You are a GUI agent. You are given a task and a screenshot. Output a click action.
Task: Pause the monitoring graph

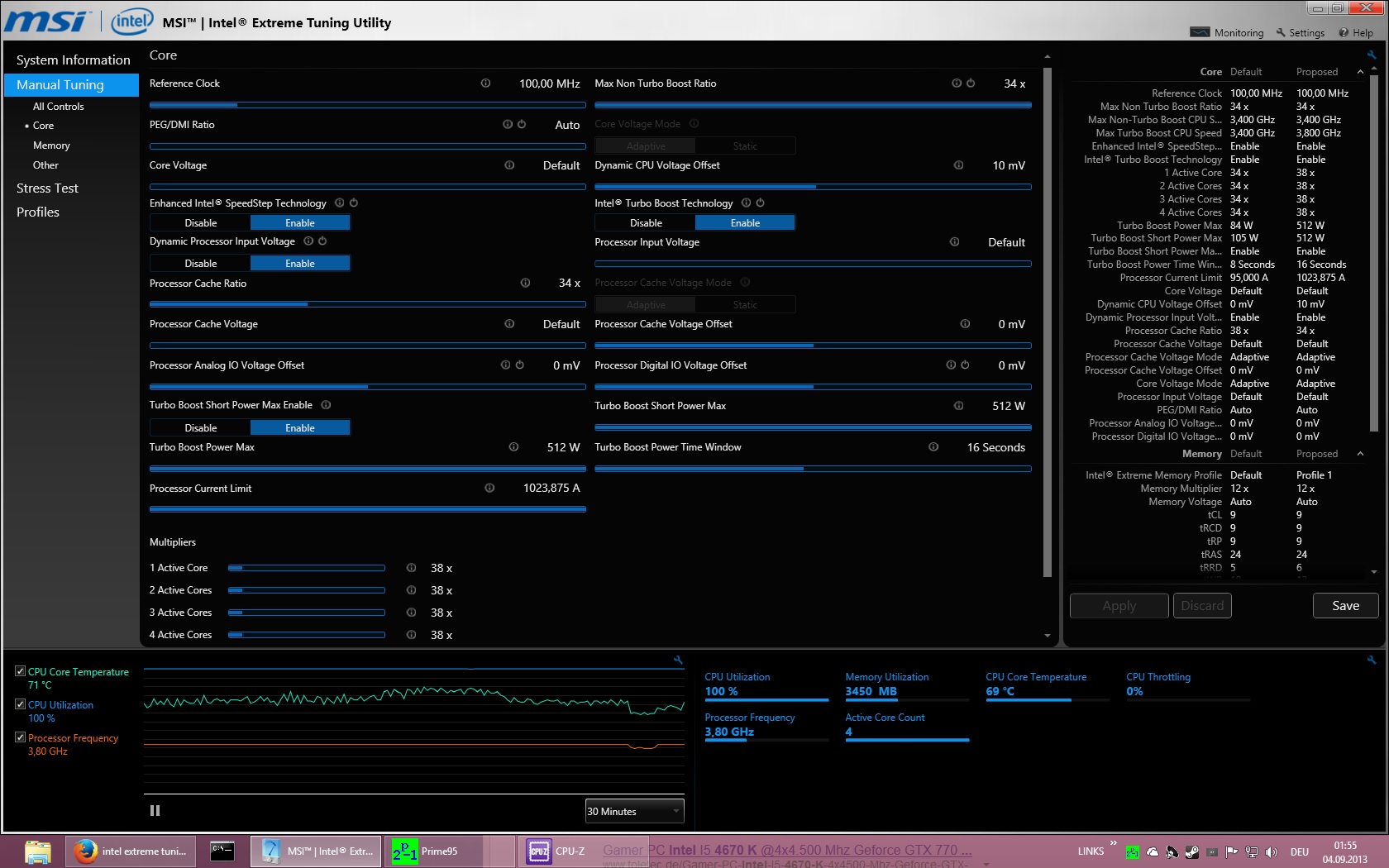point(155,811)
